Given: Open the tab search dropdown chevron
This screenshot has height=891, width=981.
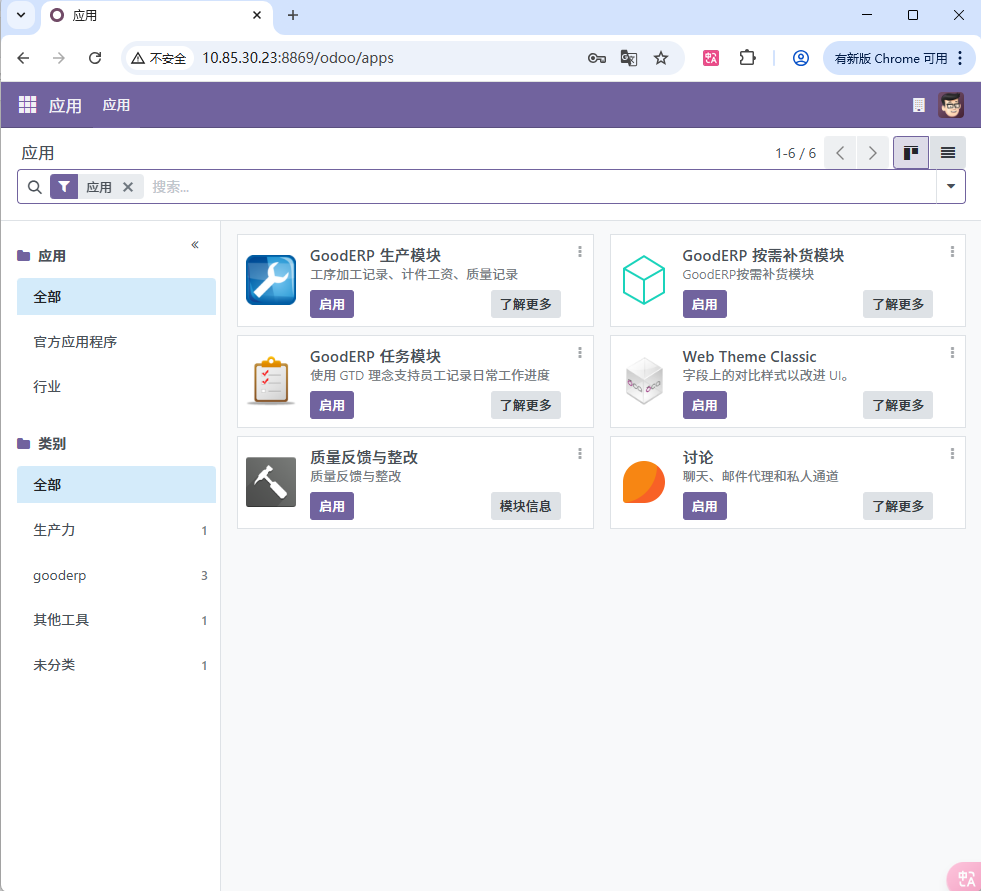Looking at the screenshot, I should tap(21, 15).
